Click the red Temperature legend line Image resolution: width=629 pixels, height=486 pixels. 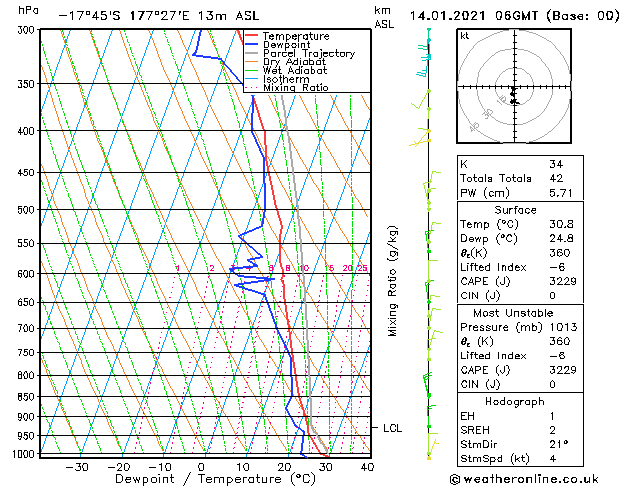click(251, 36)
